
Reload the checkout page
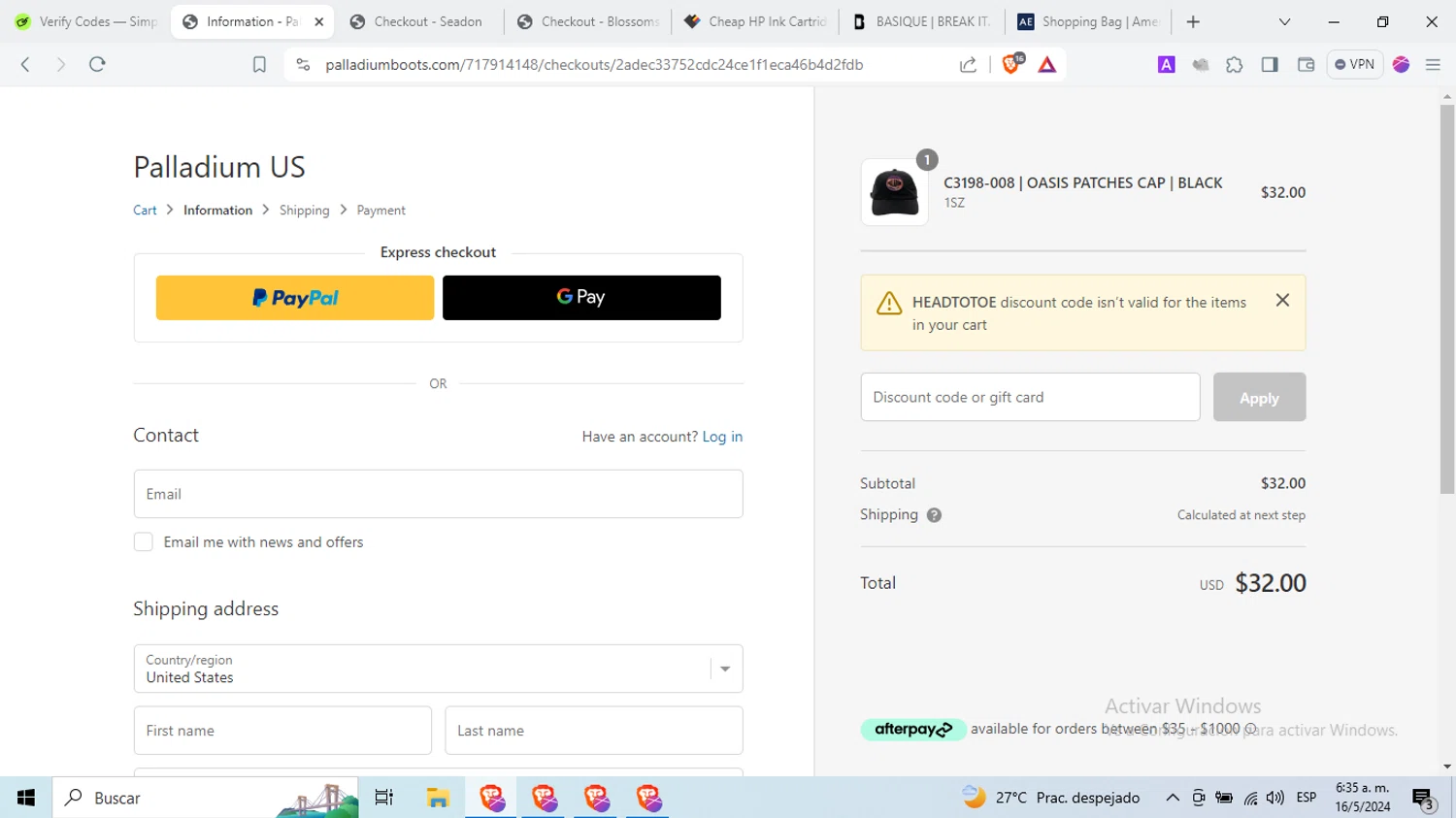[97, 64]
